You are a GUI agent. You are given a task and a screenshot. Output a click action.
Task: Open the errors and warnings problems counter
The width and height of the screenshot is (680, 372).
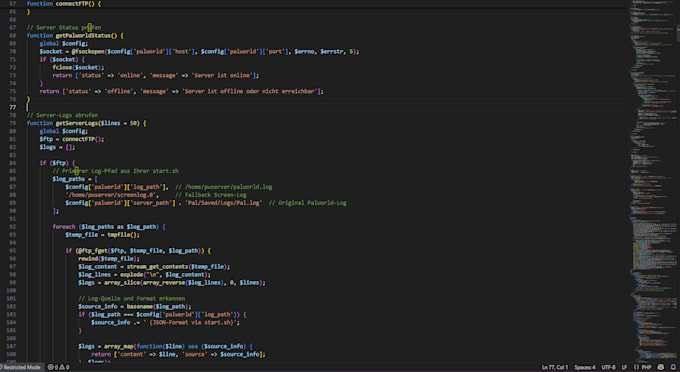point(59,367)
